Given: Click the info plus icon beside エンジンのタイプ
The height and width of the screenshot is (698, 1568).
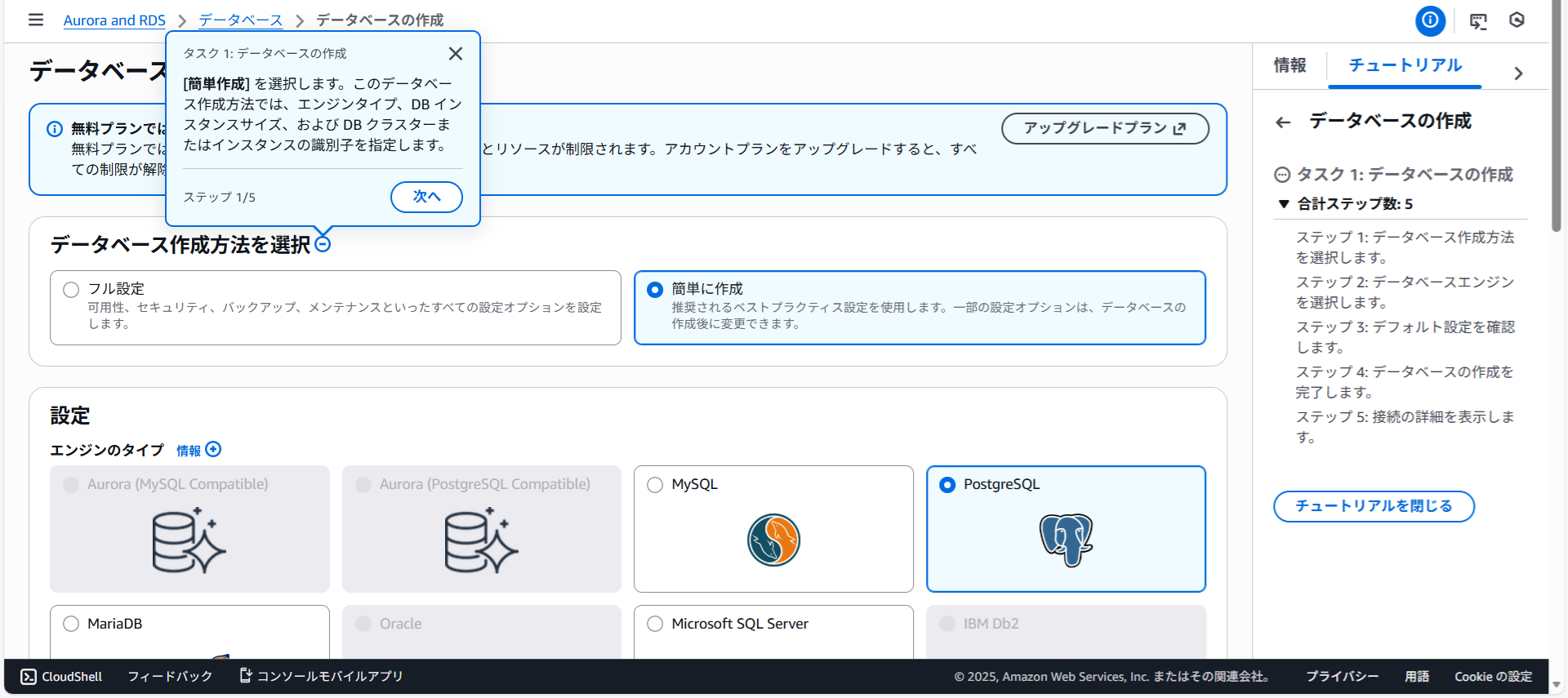Looking at the screenshot, I should point(213,450).
